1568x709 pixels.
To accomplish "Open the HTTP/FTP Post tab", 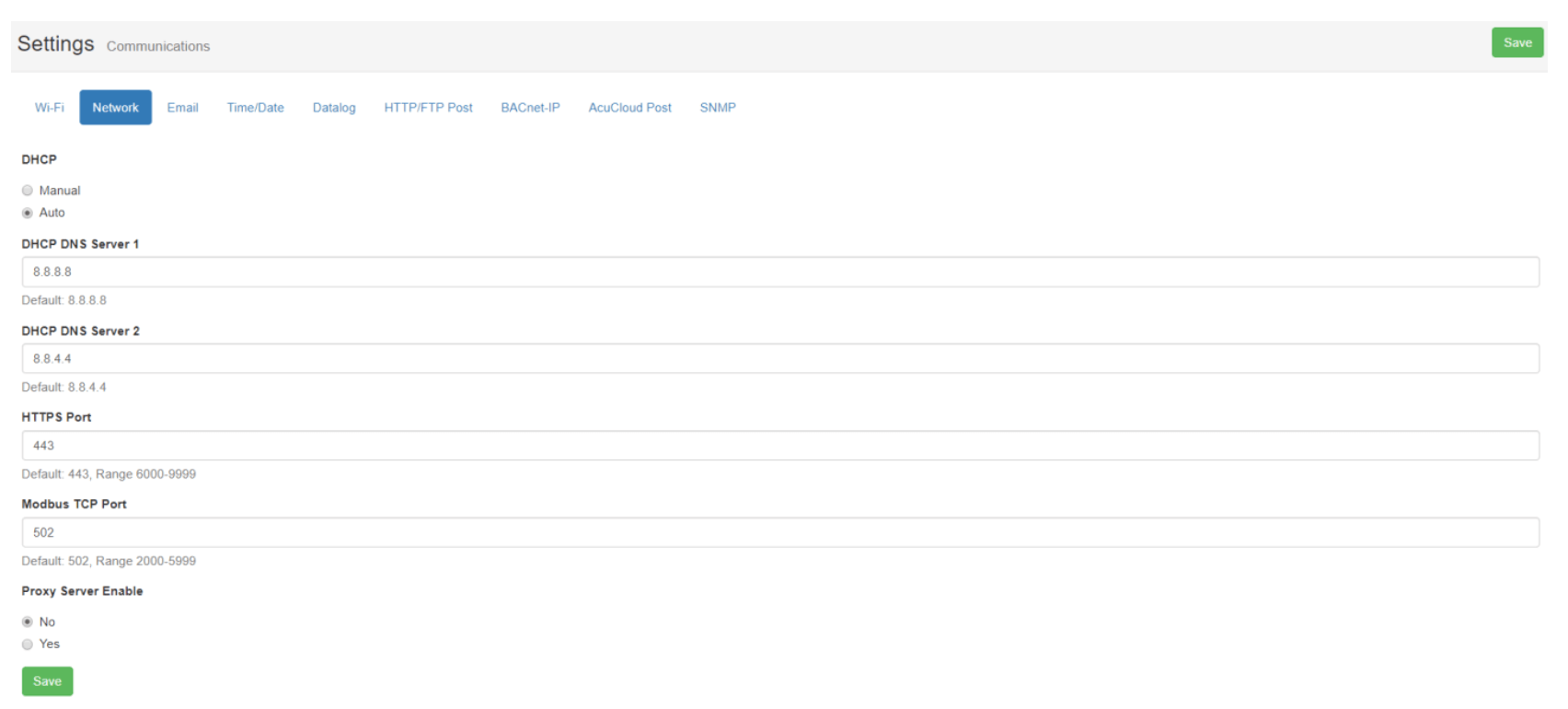I will pos(428,108).
